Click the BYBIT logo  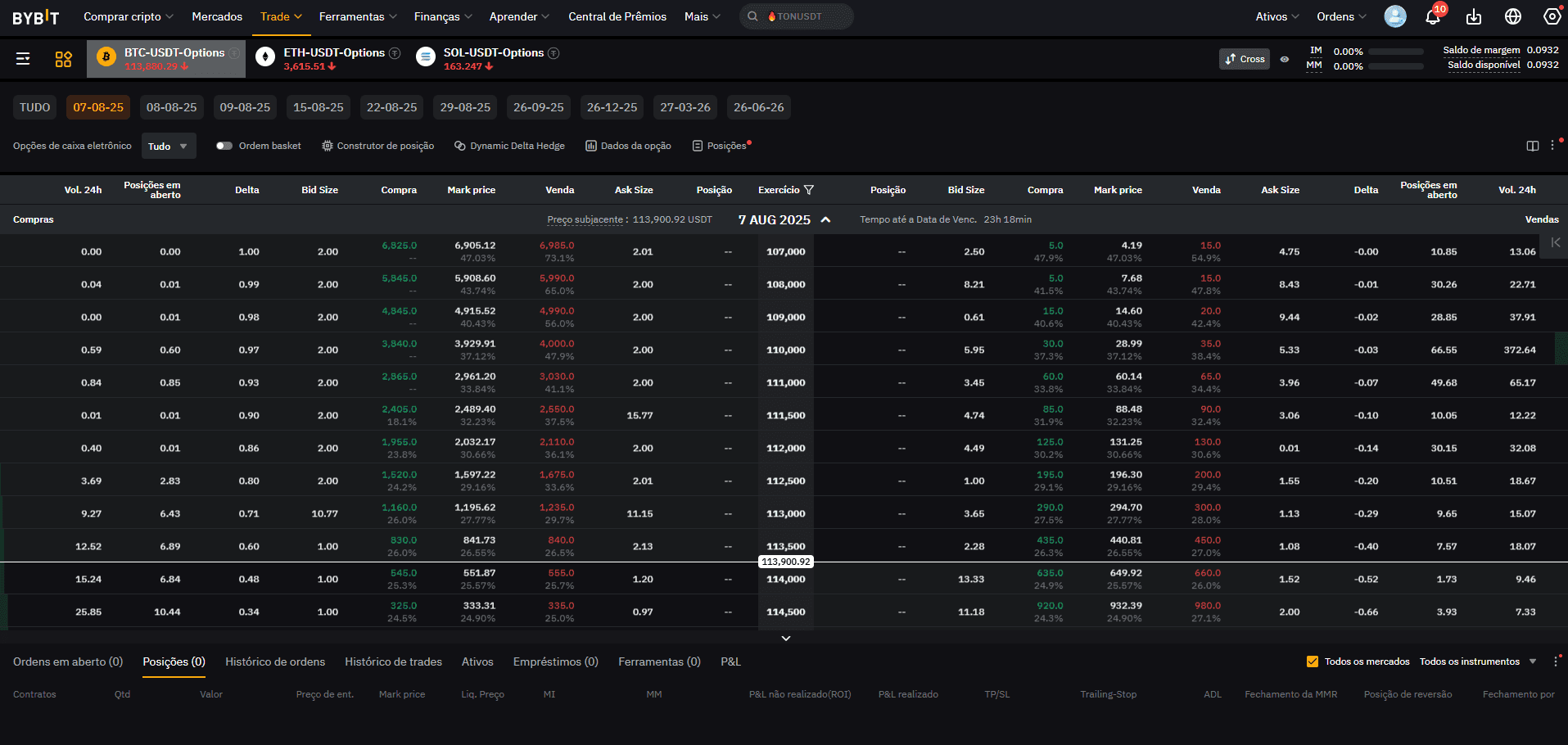(36, 17)
